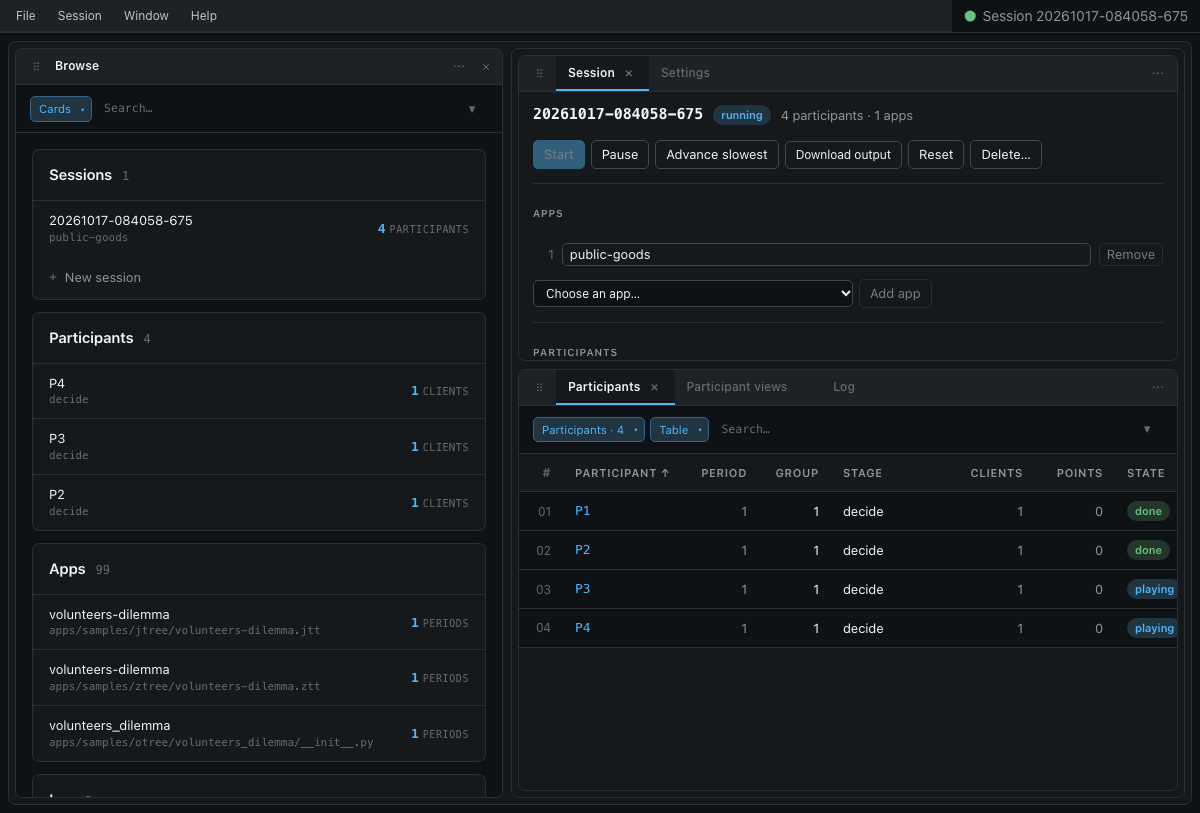Open the volunteers-dilemma.jtt app card
Screen dimensions: 1200x813
(259, 622)
